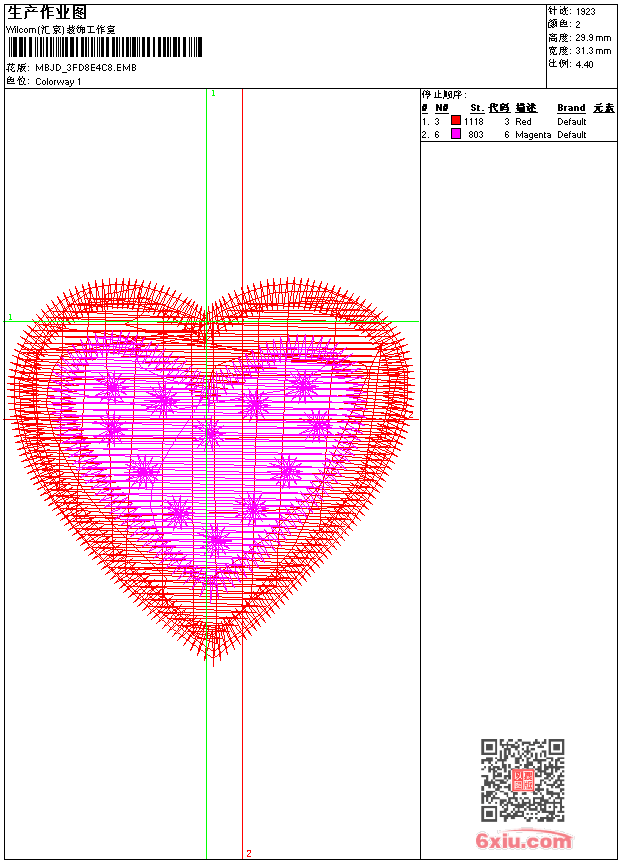This screenshot has height=860, width=620.
Task: Click the red seal stamp inside QR code
Action: pos(522,781)
